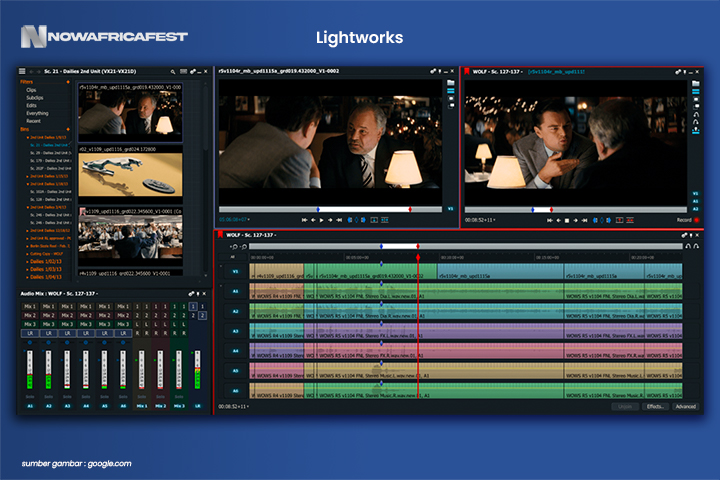Mark out point in source viewer
The width and height of the screenshot is (720, 480).
point(363,220)
